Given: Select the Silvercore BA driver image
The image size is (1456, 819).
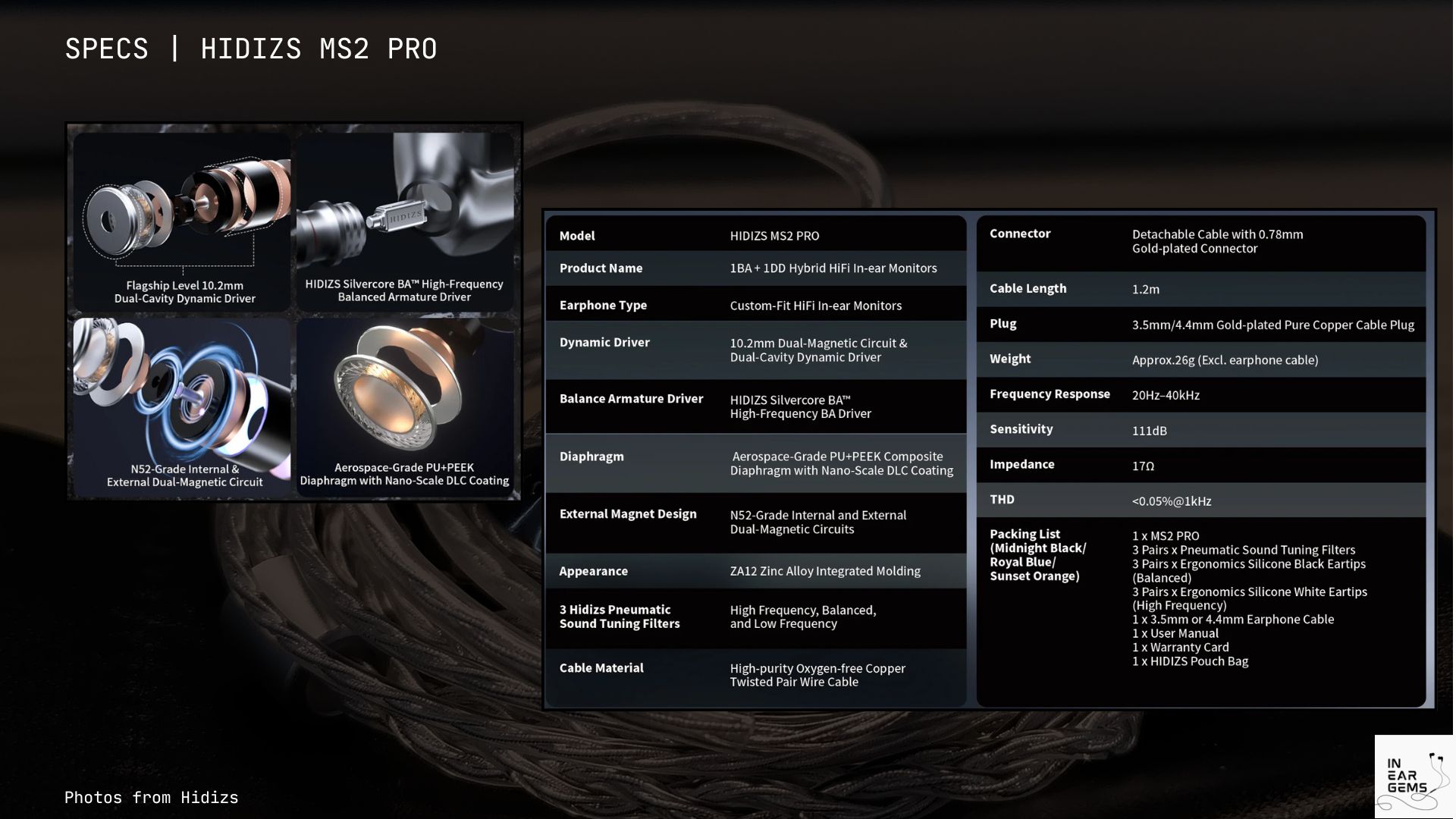Looking at the screenshot, I should pyautogui.click(x=404, y=221).
